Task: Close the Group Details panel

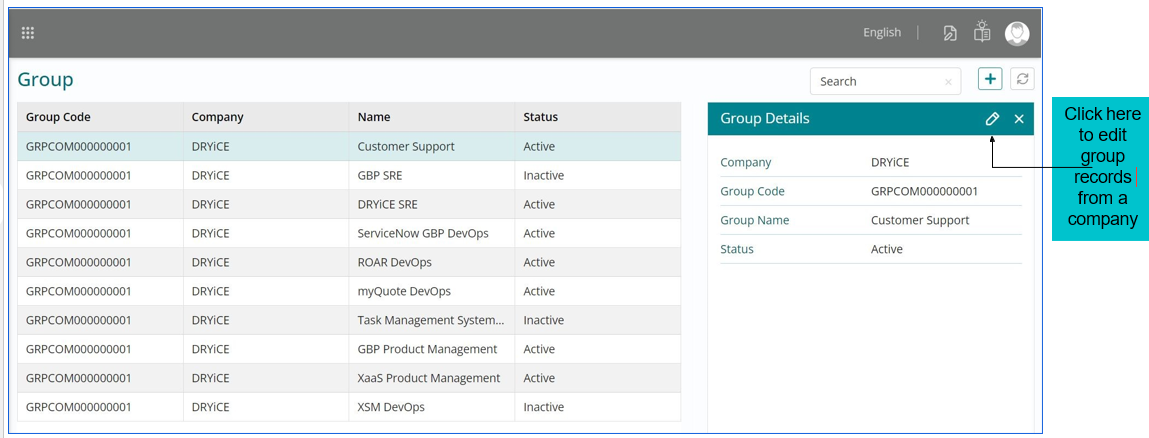Action: click(x=1019, y=119)
